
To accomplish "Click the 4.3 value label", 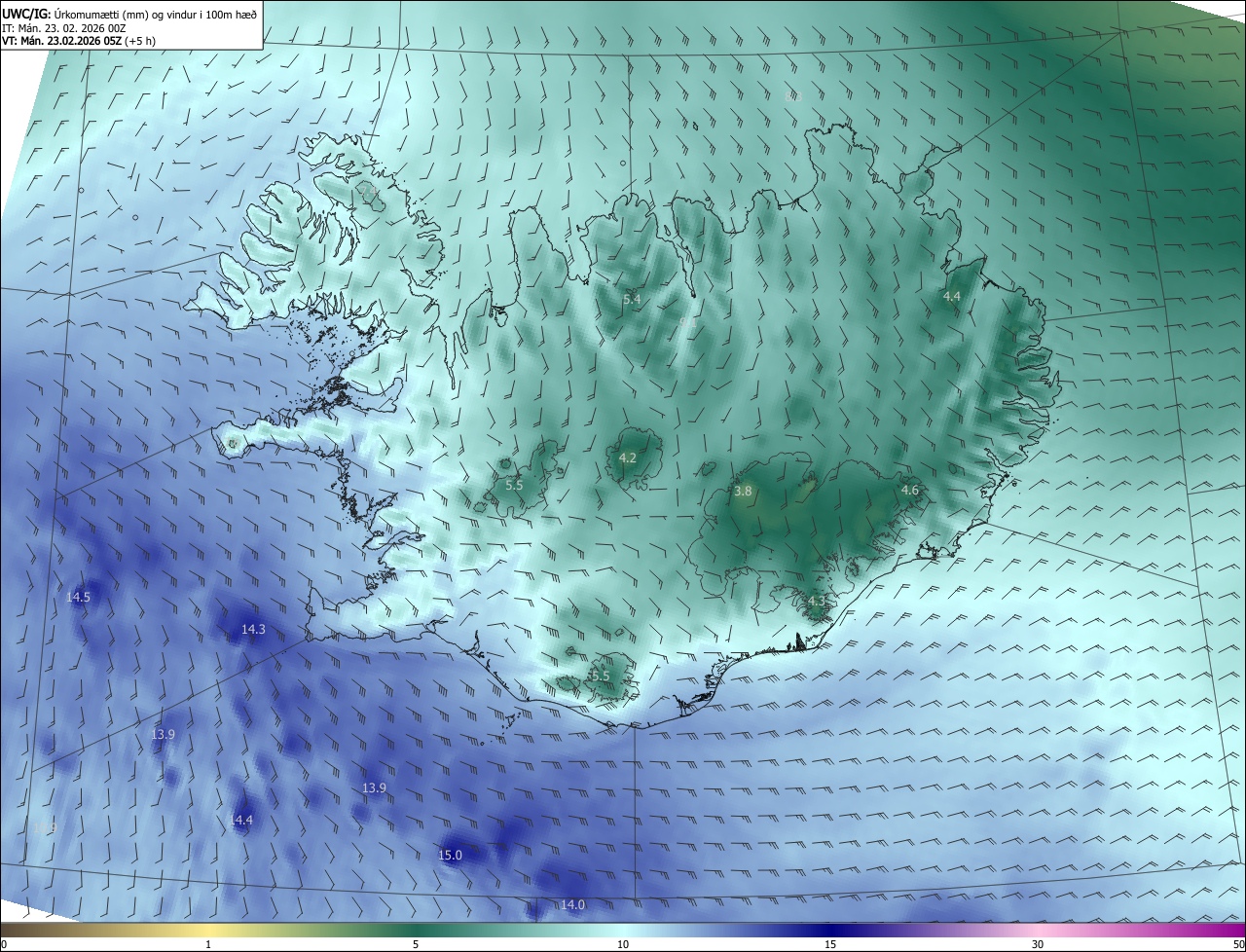I will tap(817, 601).
